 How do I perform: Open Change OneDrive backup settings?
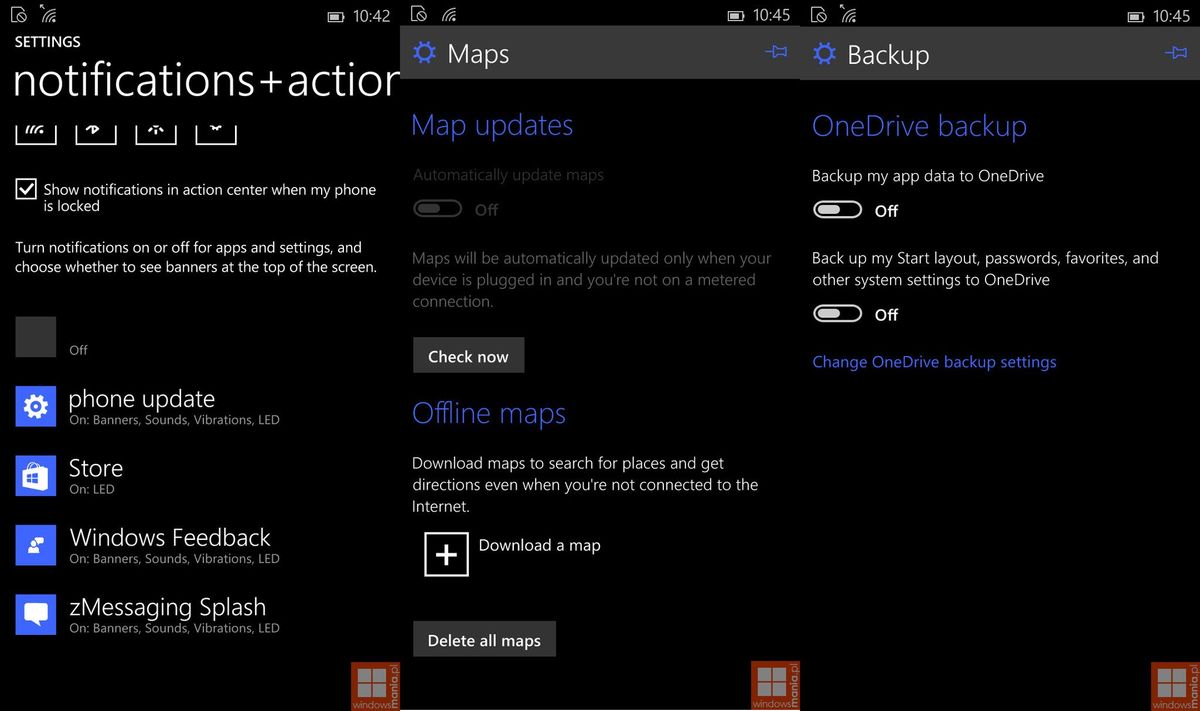pos(934,361)
